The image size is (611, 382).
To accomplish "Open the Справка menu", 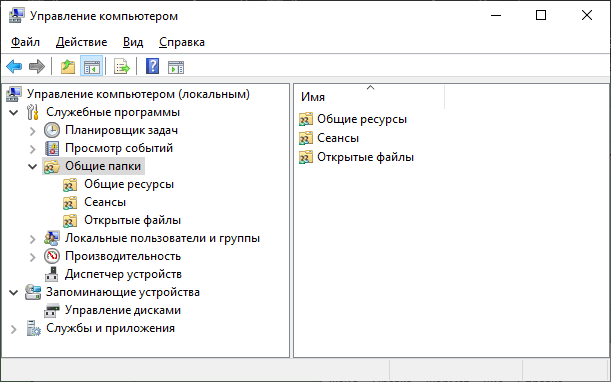I will (x=182, y=42).
